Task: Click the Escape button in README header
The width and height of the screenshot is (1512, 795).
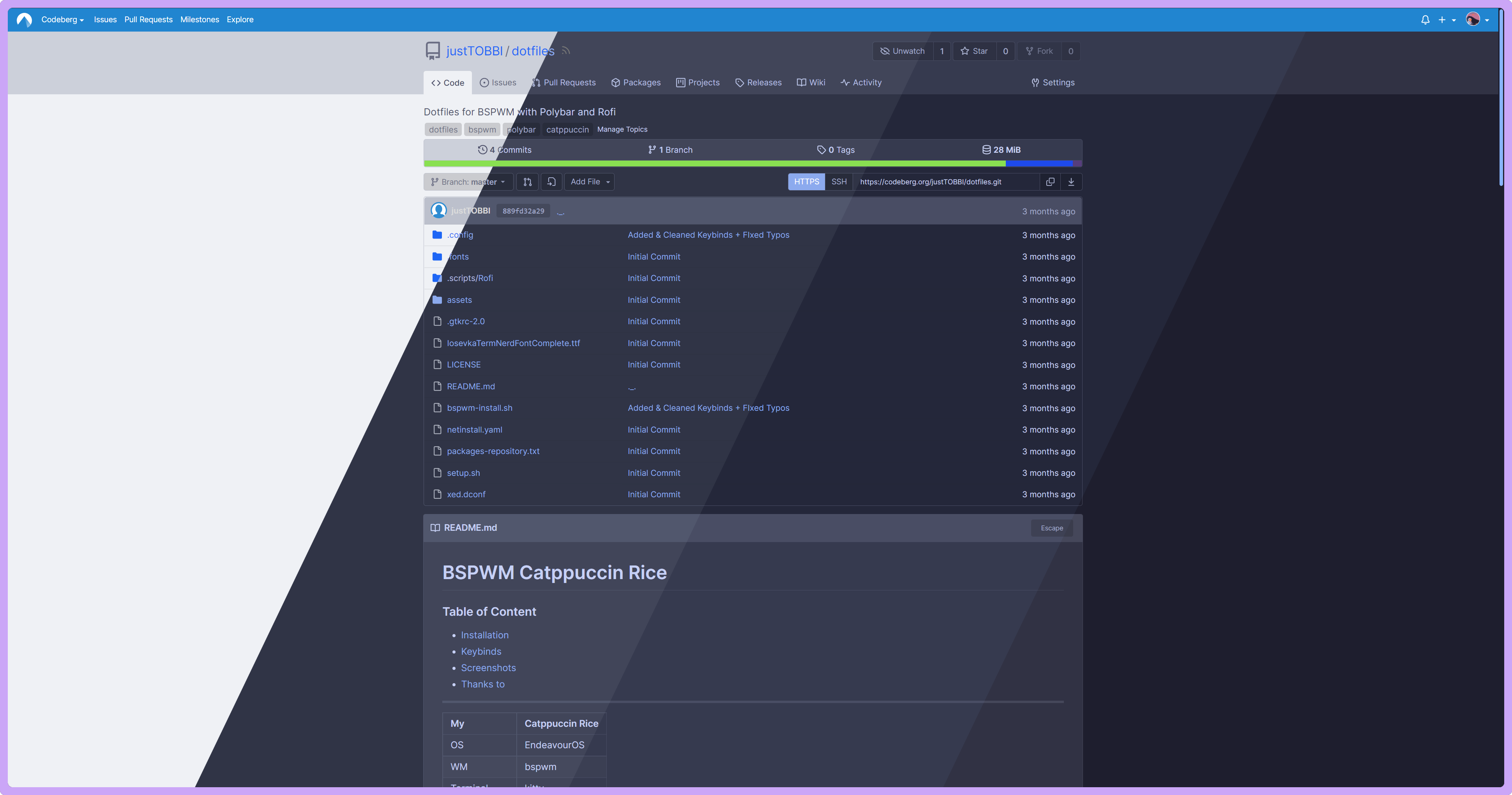Action: (x=1052, y=528)
